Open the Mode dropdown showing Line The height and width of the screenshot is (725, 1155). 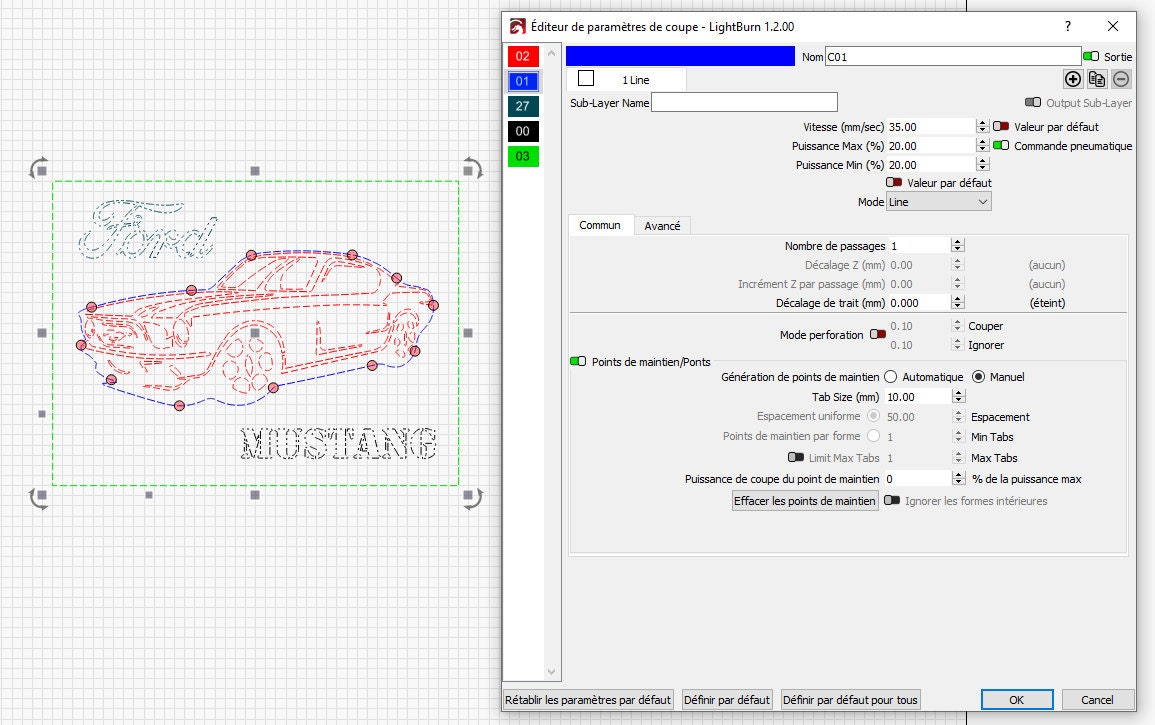[937, 201]
